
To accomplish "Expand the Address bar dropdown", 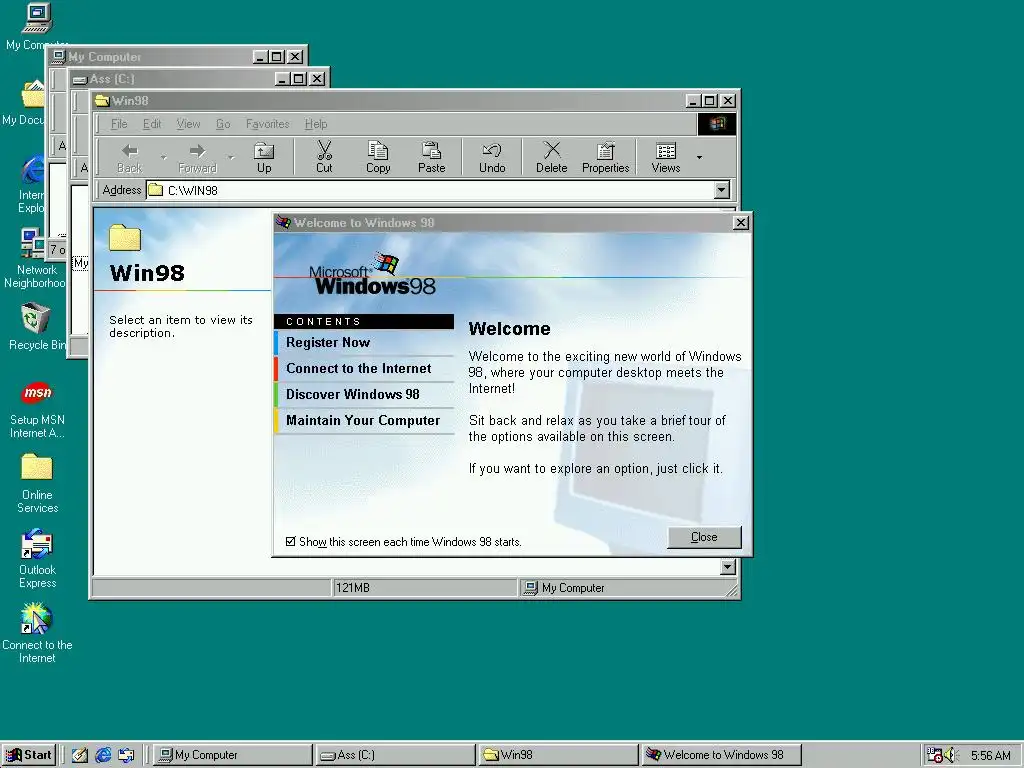I will tap(721, 190).
